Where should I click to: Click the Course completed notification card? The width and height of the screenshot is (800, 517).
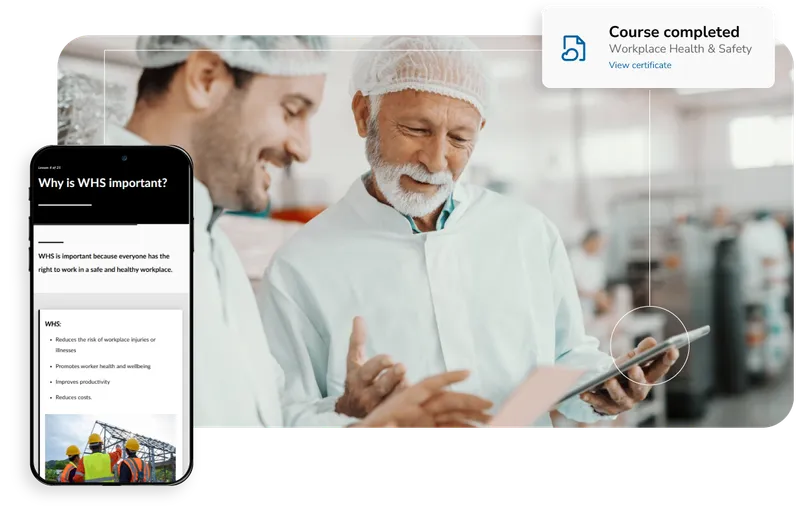tap(658, 47)
